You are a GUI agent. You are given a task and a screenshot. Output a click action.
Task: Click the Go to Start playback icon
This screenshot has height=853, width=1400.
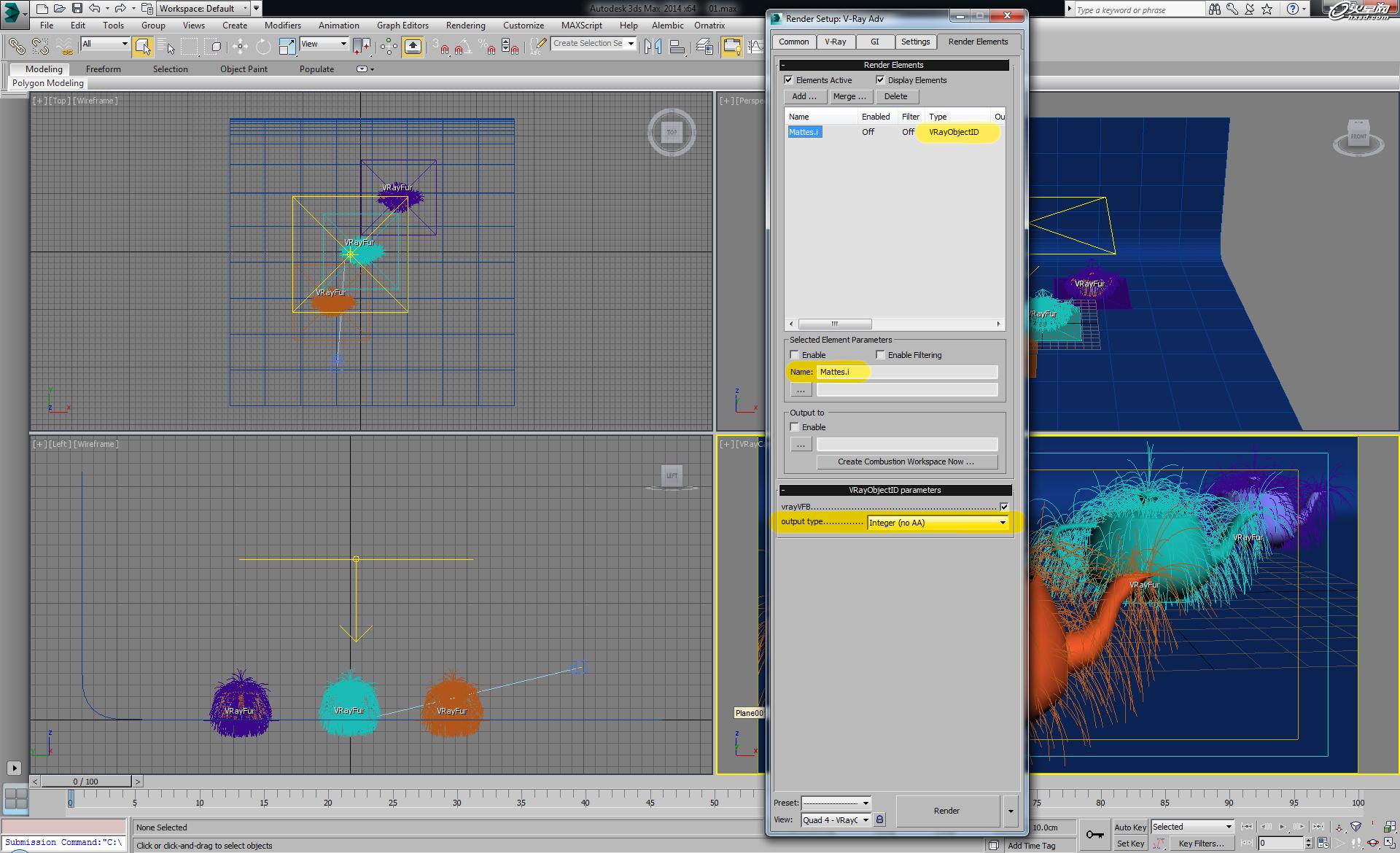point(1247,827)
